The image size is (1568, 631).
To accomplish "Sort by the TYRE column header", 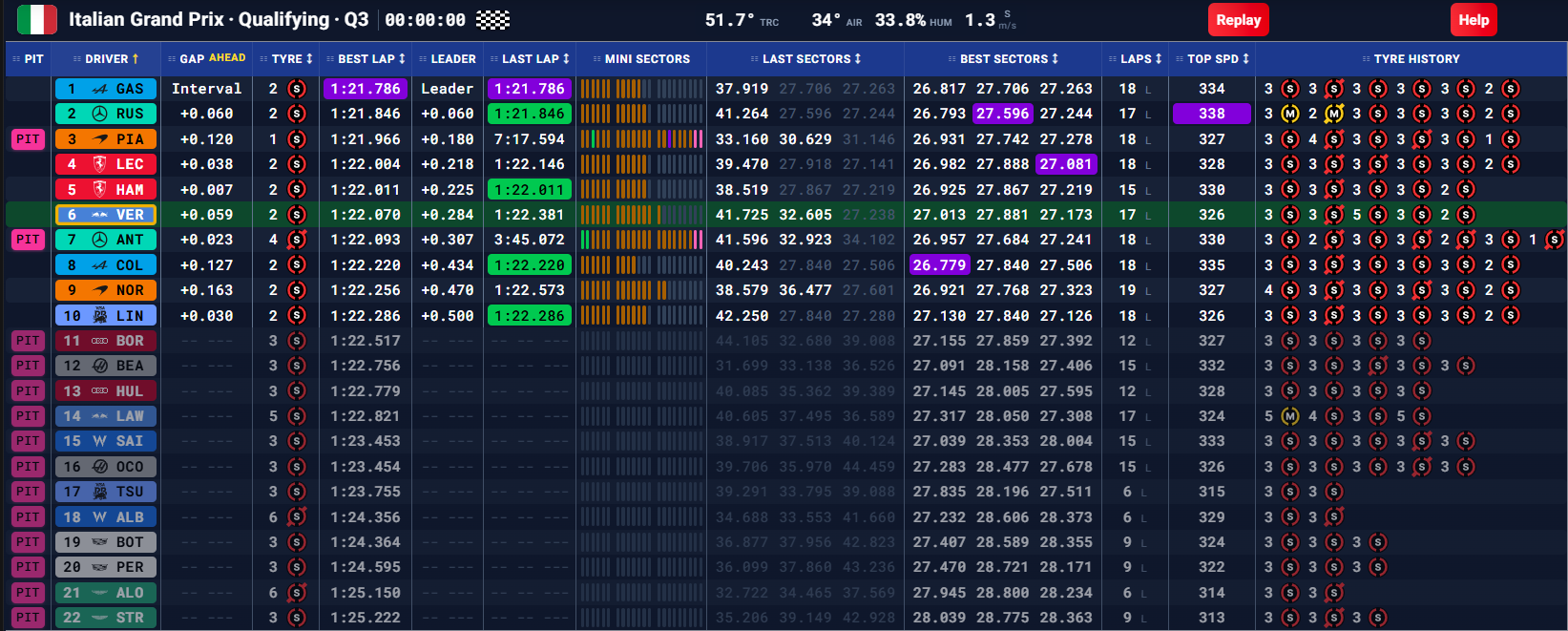I will pos(286,59).
